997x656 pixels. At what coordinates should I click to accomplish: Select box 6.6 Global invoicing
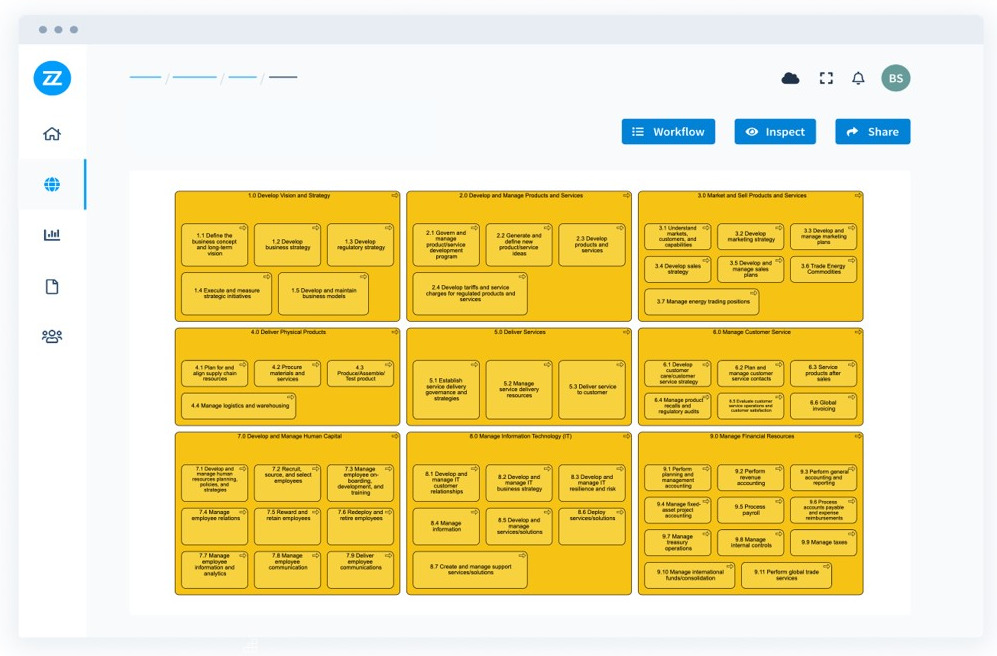(823, 406)
